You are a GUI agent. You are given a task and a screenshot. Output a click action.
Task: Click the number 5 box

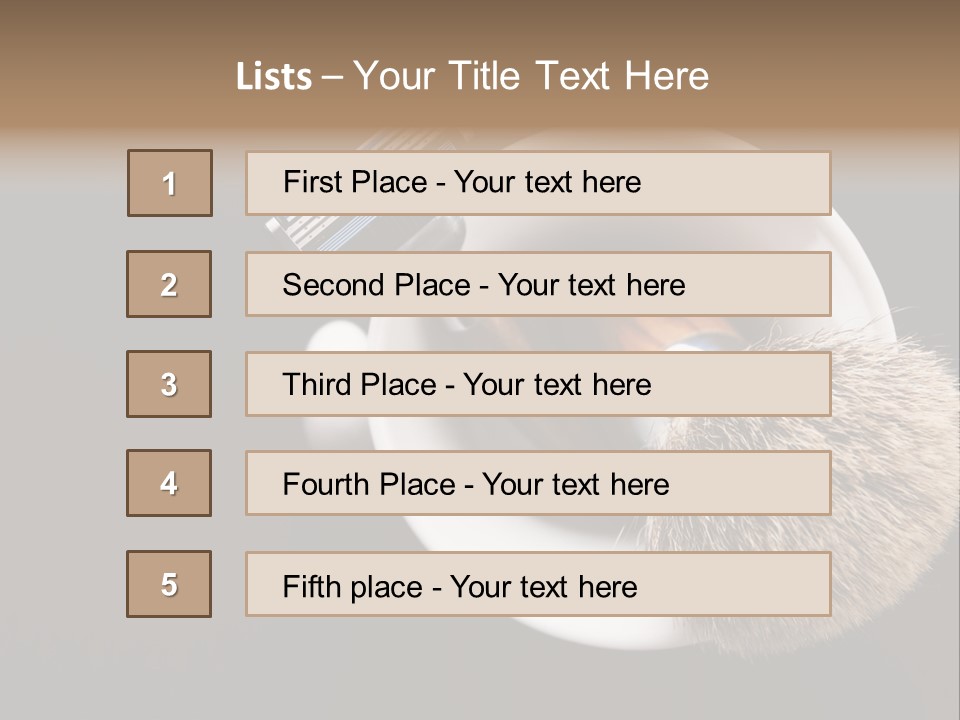(169, 584)
